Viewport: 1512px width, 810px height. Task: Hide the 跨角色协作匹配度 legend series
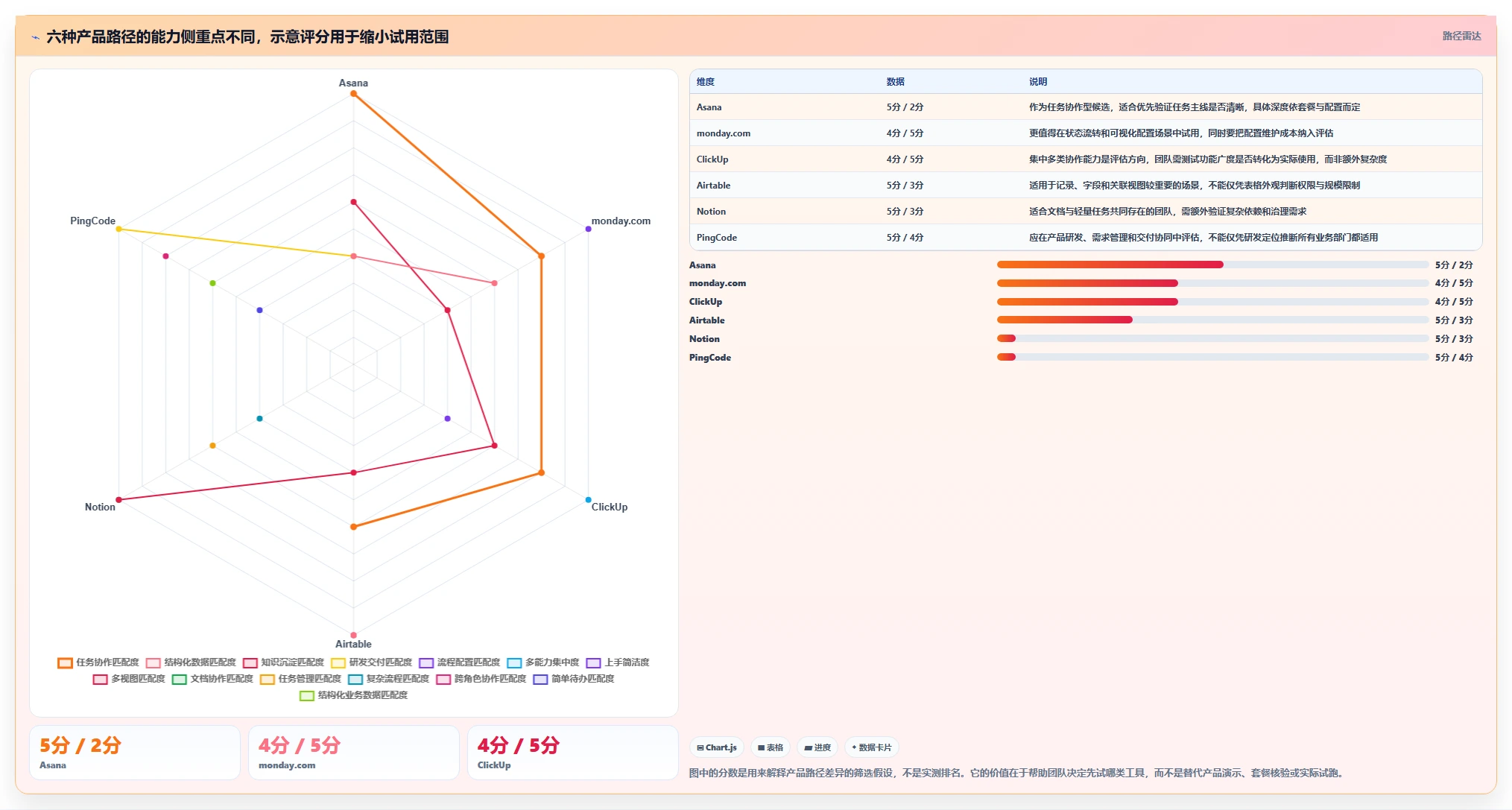point(481,679)
